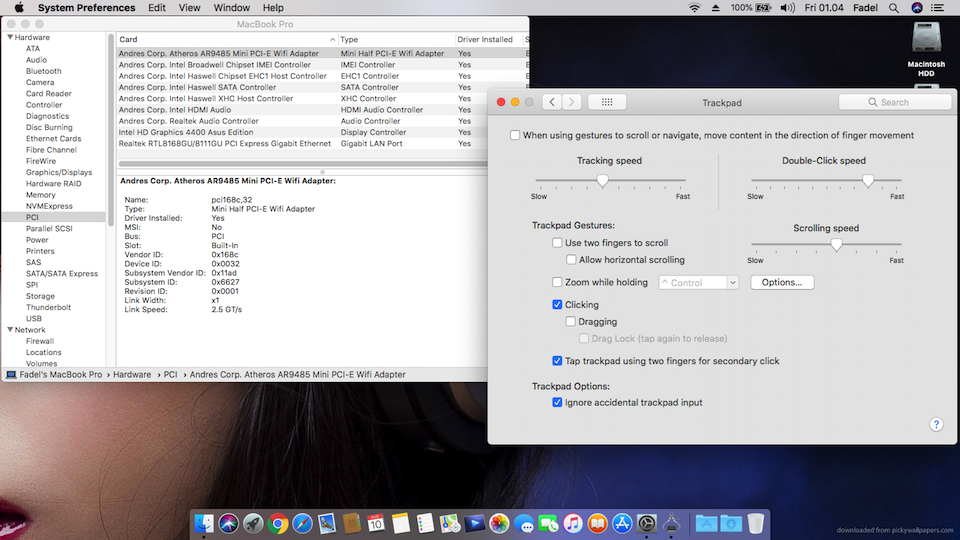Open the Edit menu
The height and width of the screenshot is (540, 960).
(157, 8)
